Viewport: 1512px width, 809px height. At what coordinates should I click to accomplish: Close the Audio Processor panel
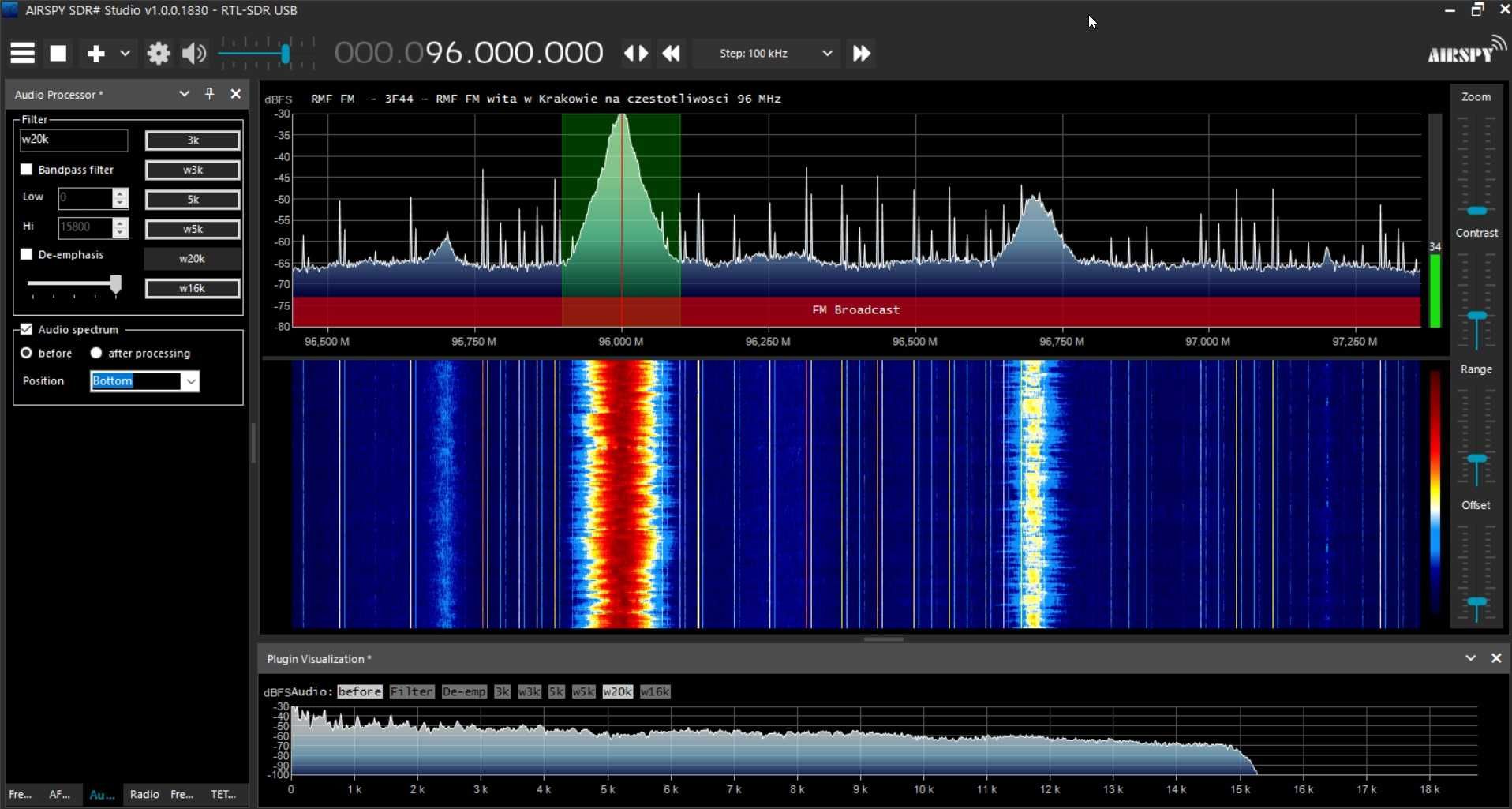235,94
